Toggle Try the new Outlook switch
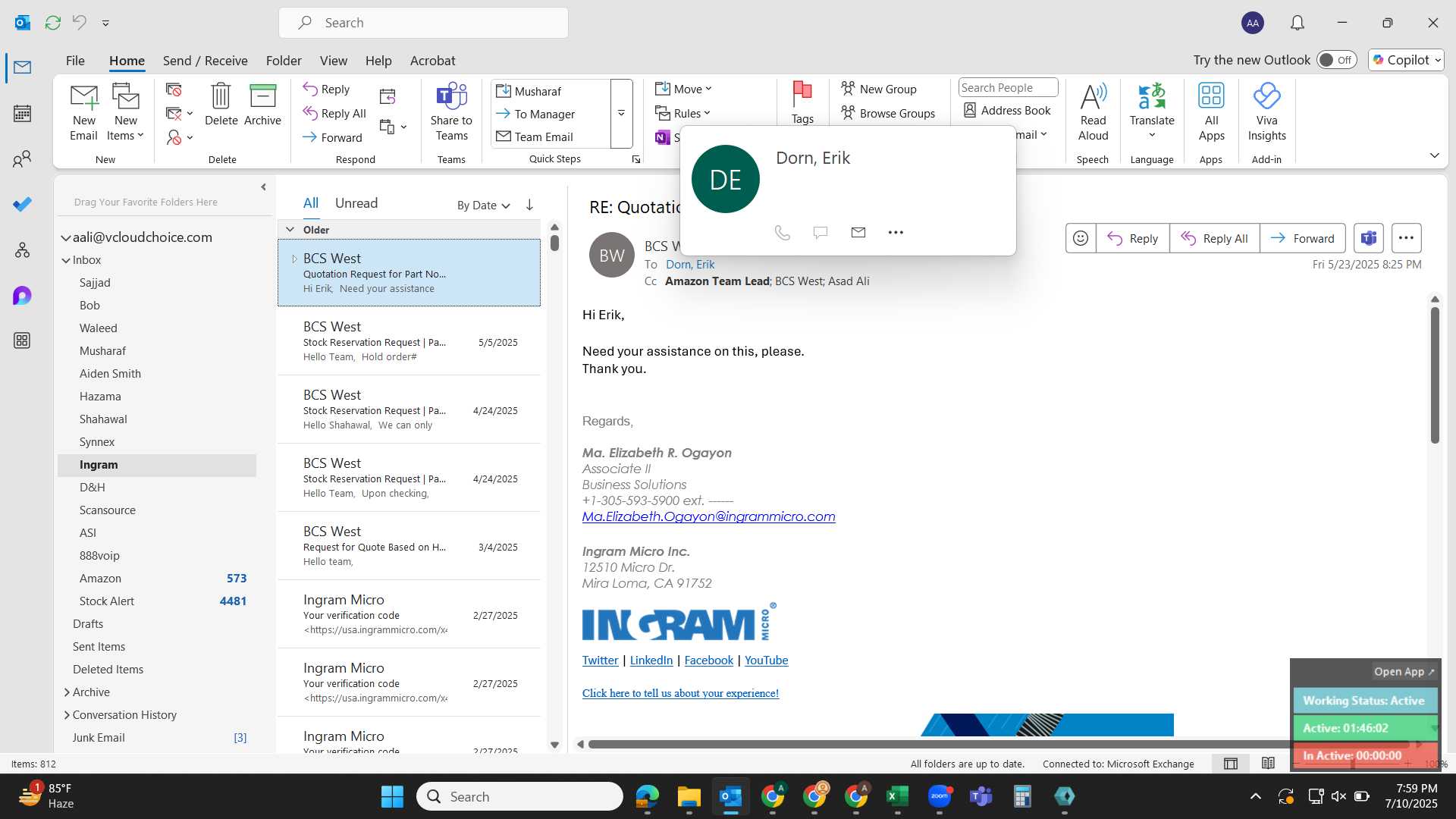Viewport: 1456px width, 819px height. point(1336,60)
